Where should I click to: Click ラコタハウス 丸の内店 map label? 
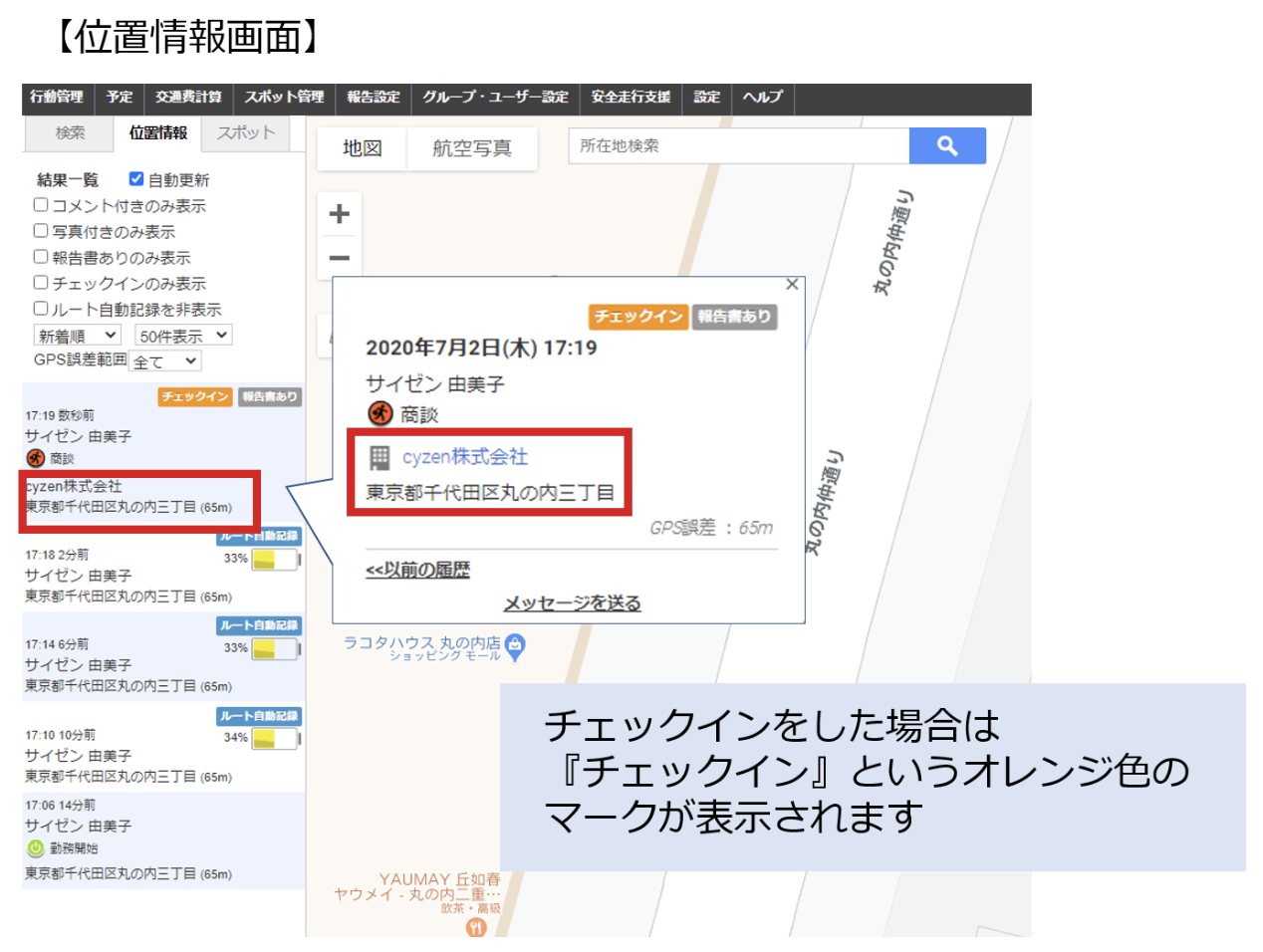pyautogui.click(x=422, y=643)
